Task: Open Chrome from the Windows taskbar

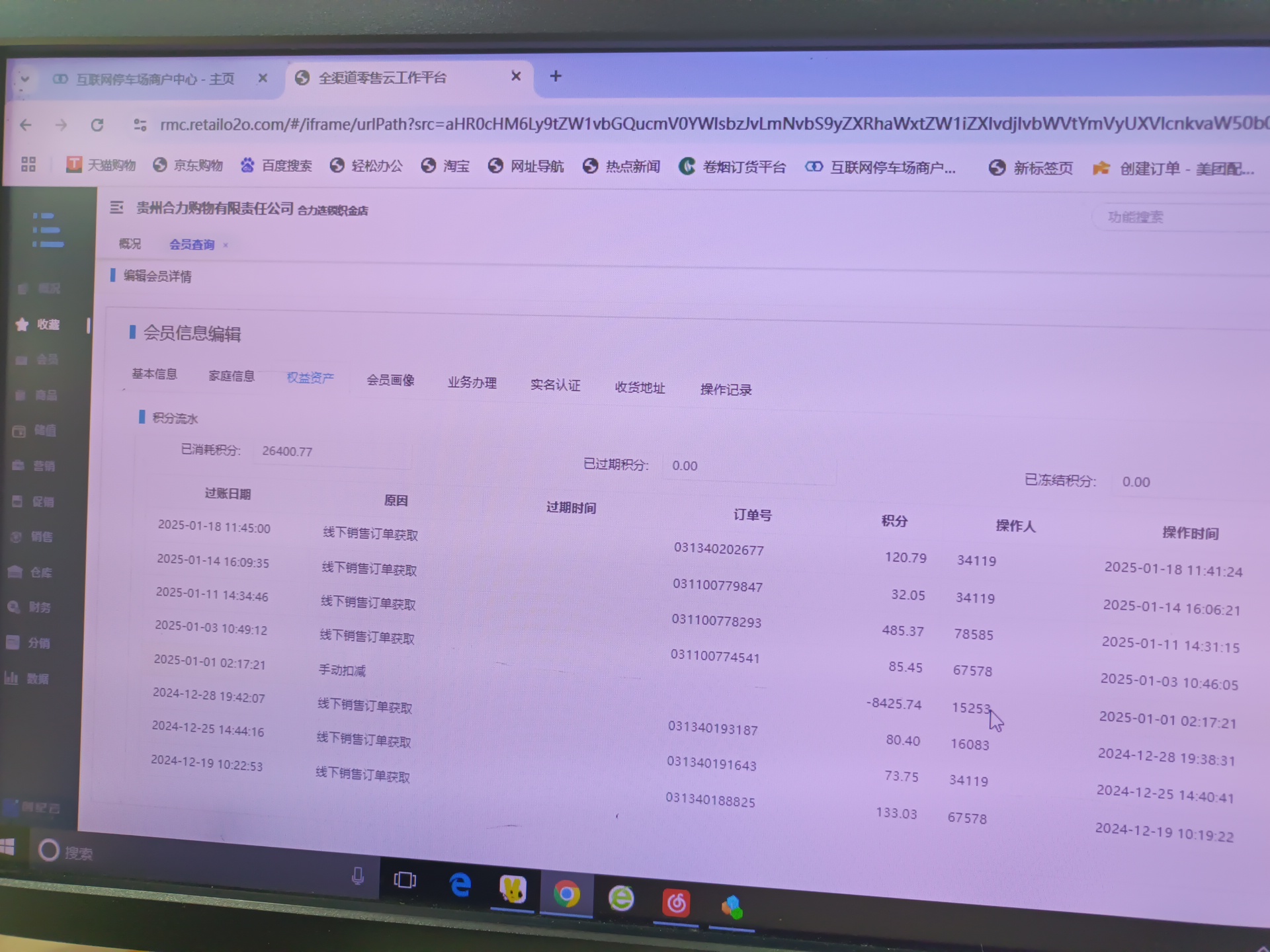Action: pyautogui.click(x=566, y=894)
